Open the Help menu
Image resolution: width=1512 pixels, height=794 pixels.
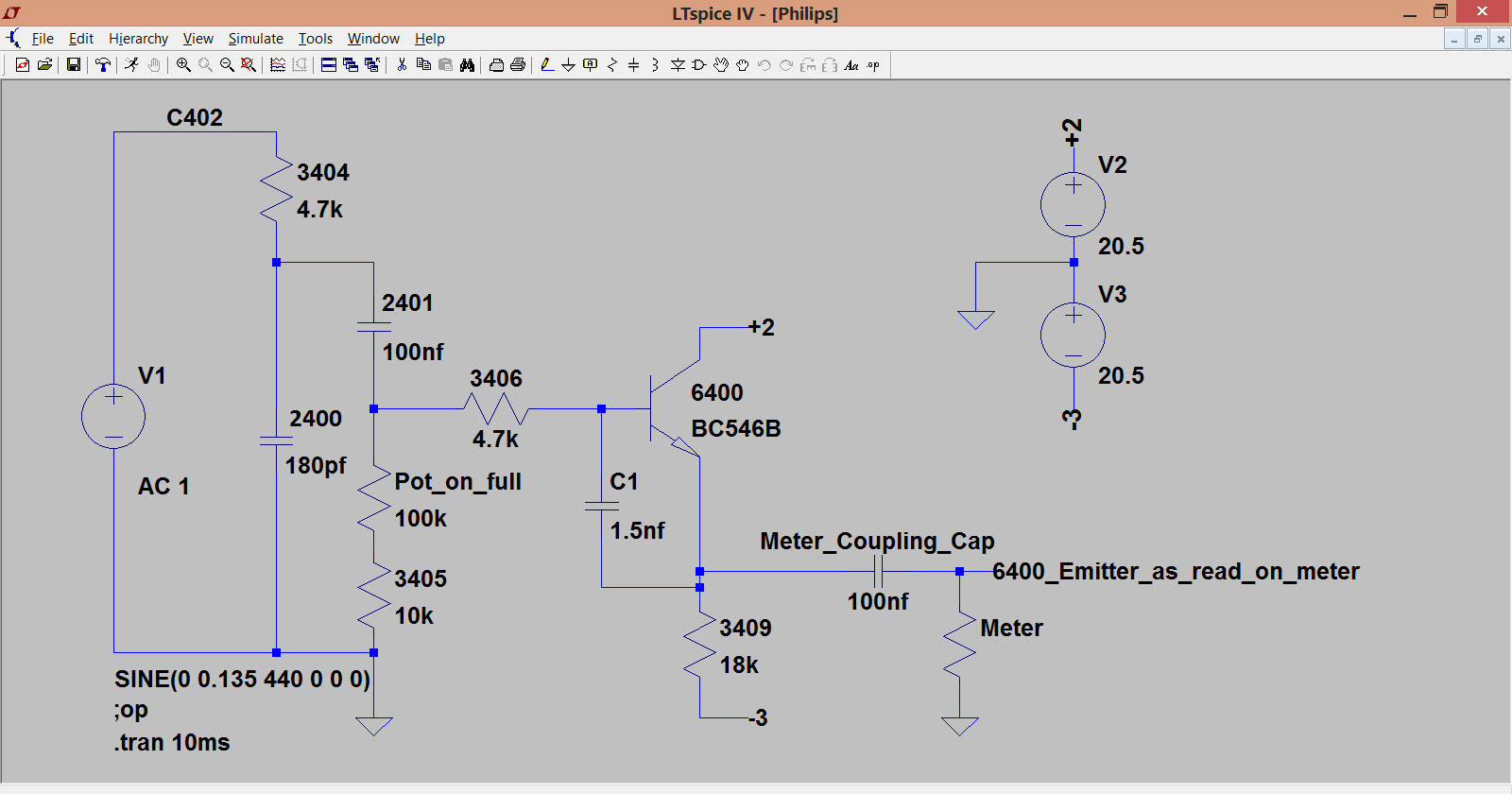point(430,39)
